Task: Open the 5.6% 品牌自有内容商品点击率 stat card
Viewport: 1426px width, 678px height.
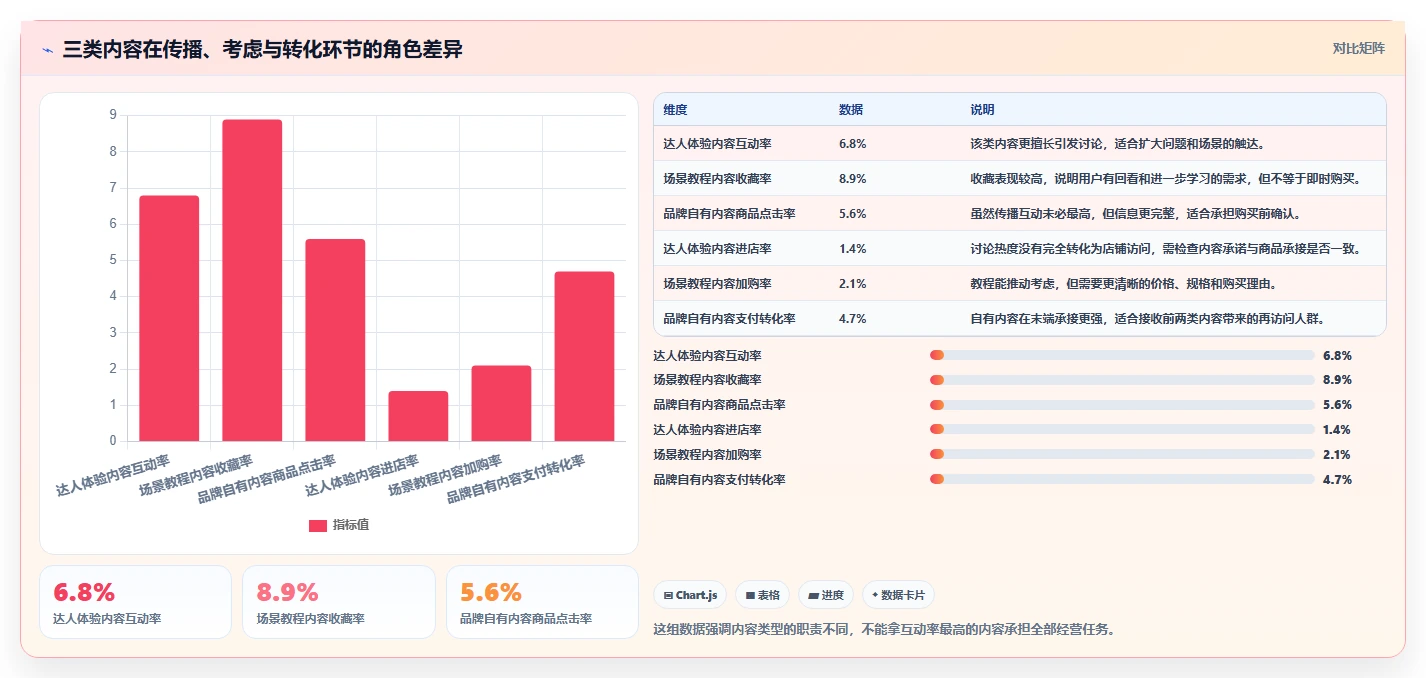Action: (x=542, y=602)
